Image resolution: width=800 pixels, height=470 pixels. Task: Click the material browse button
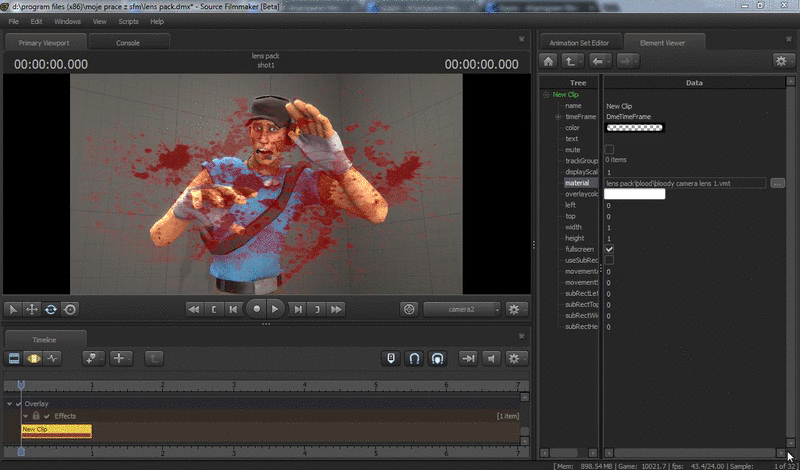(x=778, y=183)
